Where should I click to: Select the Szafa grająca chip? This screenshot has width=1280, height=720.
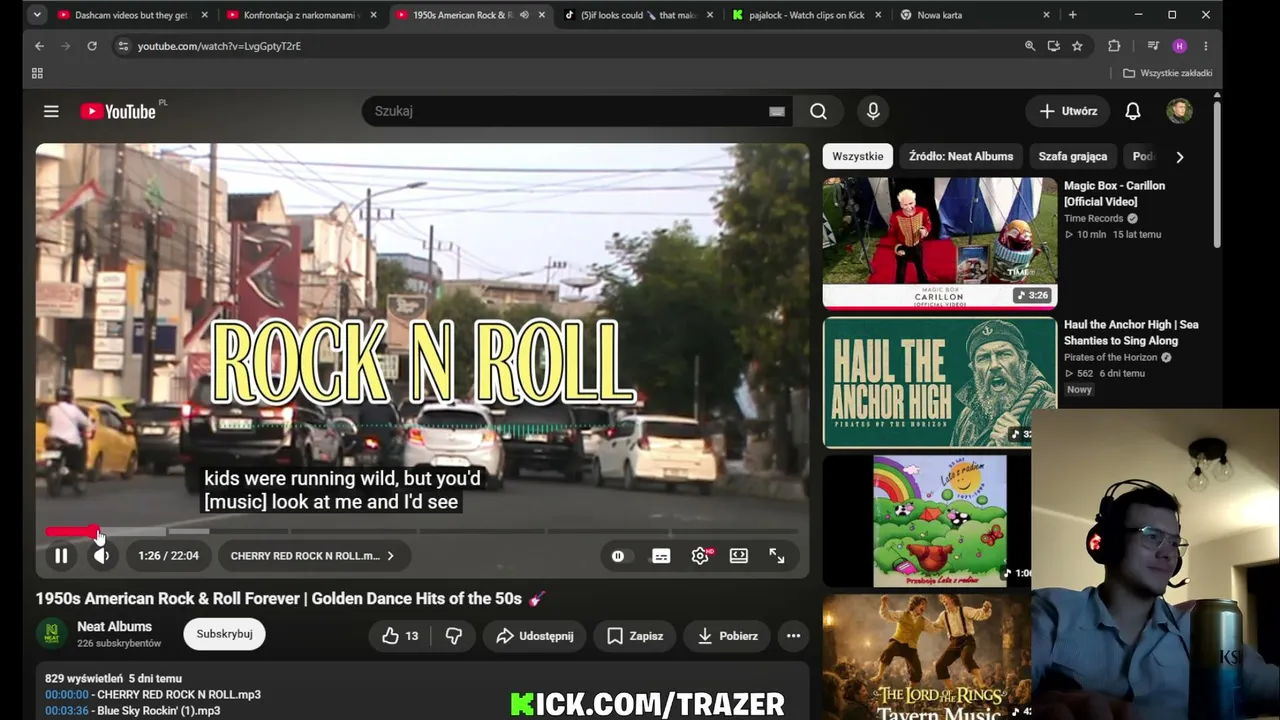pos(1072,156)
